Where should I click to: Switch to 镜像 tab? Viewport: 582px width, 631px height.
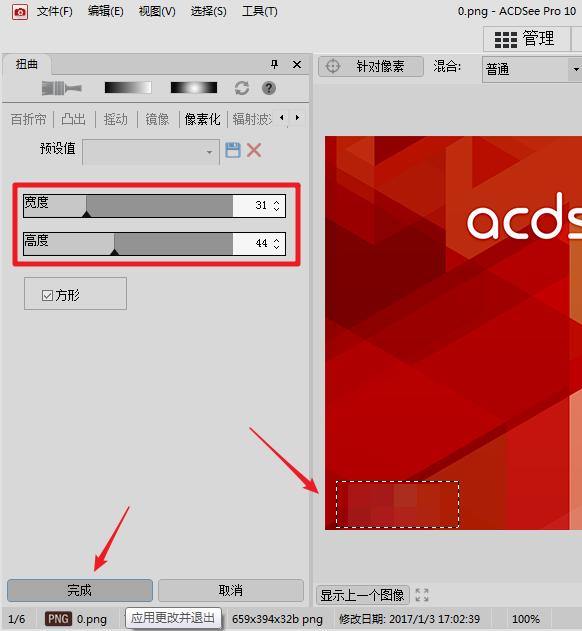(157, 120)
